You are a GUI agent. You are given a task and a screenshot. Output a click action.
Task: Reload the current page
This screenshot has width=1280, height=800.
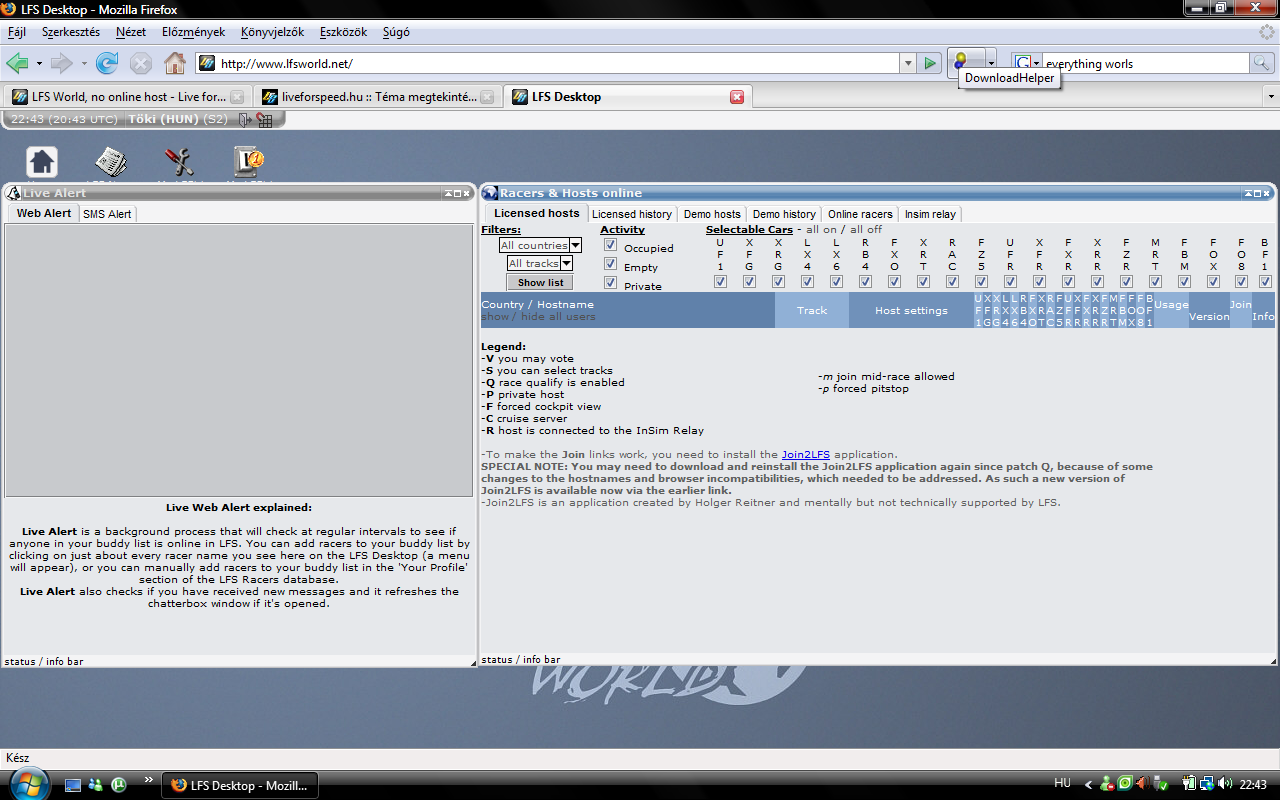click(x=107, y=64)
